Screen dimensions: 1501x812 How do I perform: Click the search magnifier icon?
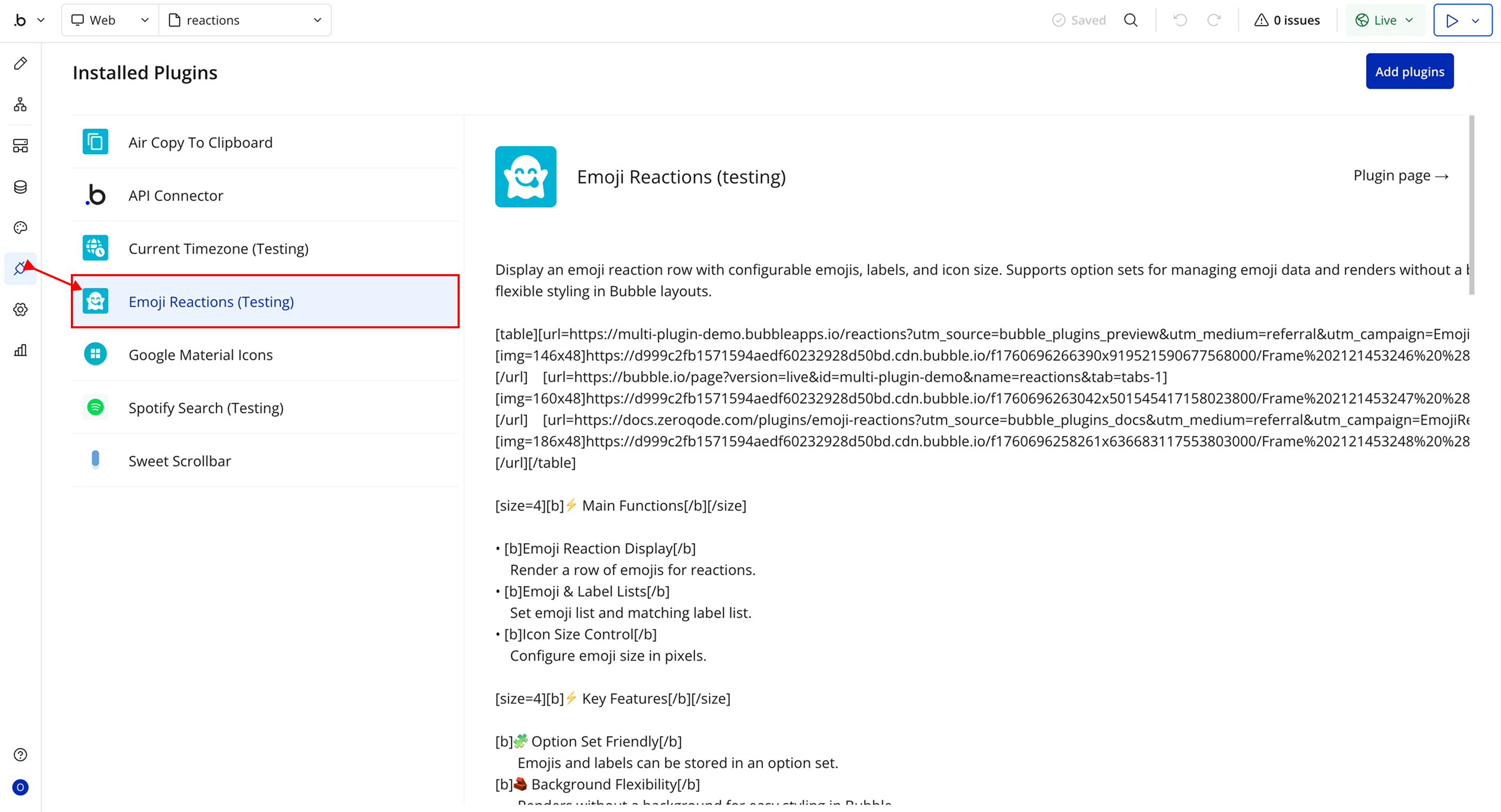[x=1130, y=20]
